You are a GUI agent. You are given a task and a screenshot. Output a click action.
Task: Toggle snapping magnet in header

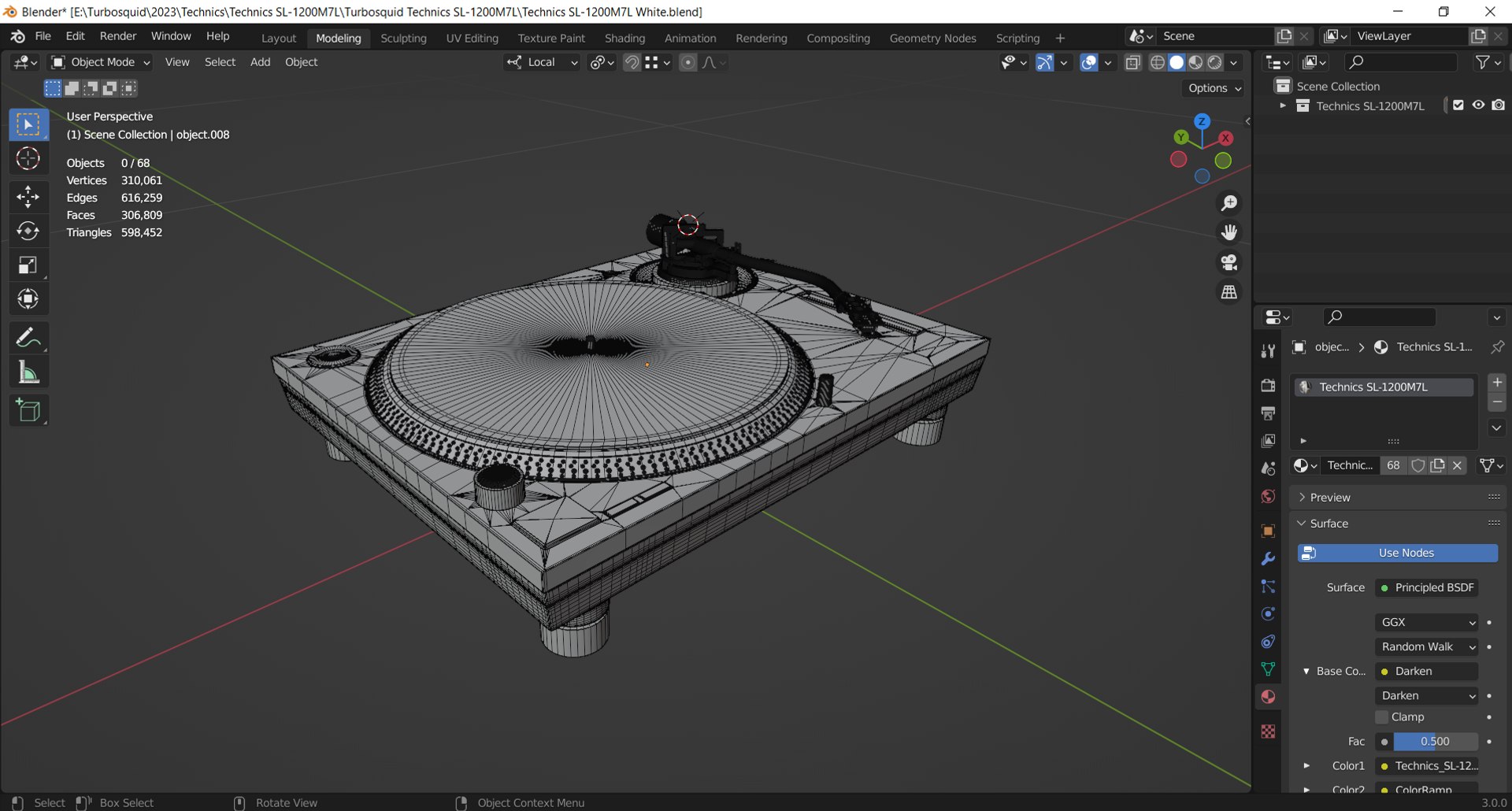click(632, 63)
